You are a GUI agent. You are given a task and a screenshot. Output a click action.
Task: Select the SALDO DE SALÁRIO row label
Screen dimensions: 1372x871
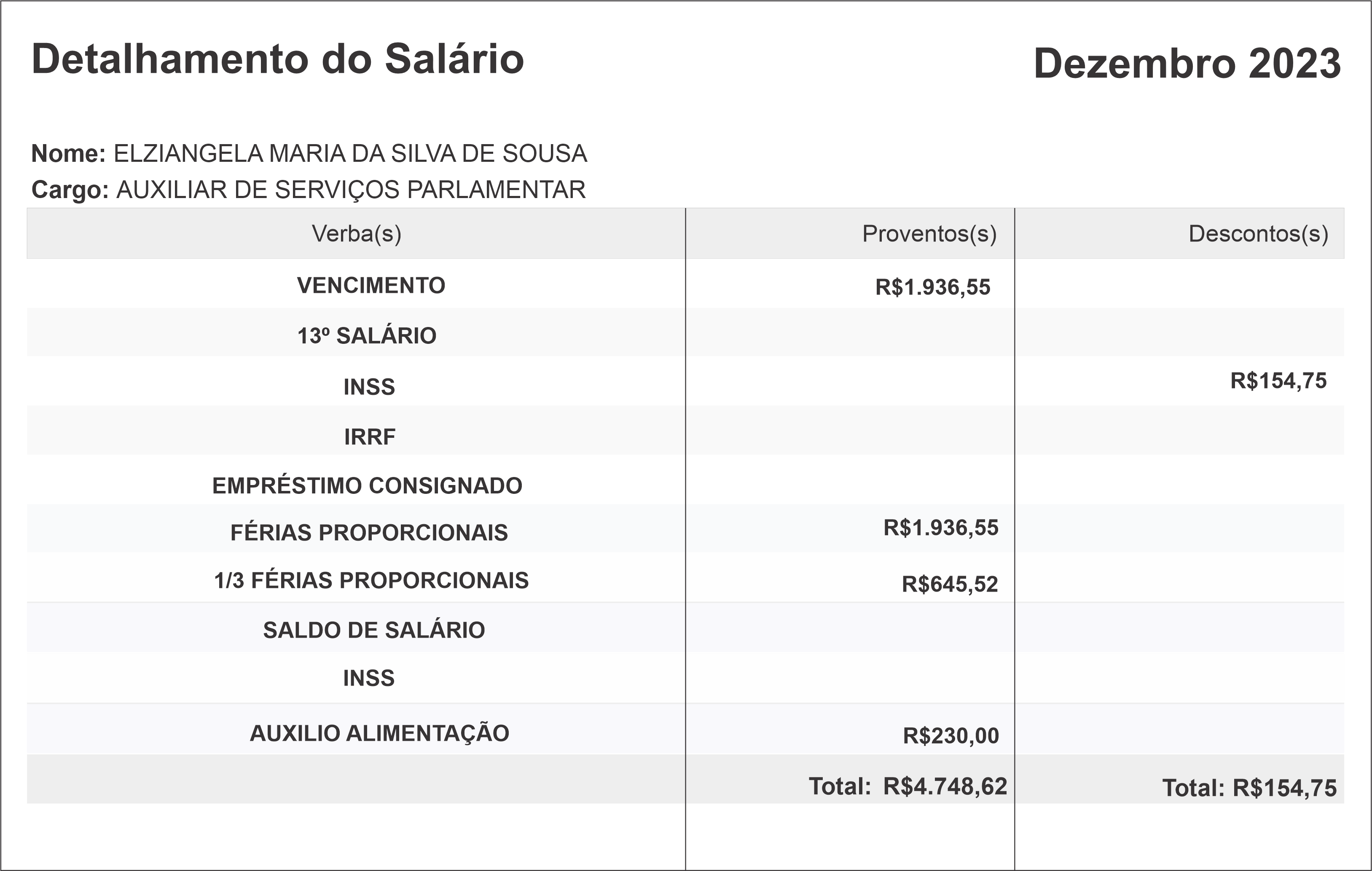(x=374, y=630)
